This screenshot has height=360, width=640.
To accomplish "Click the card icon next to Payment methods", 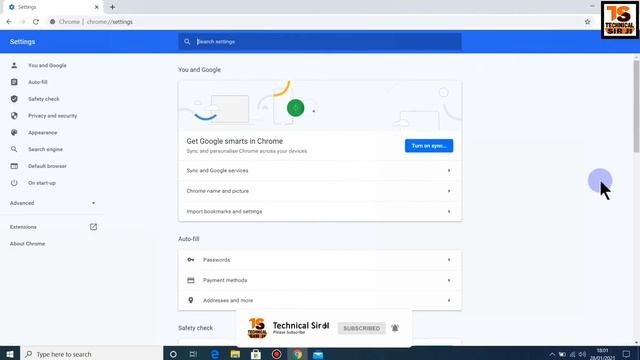I will point(191,280).
